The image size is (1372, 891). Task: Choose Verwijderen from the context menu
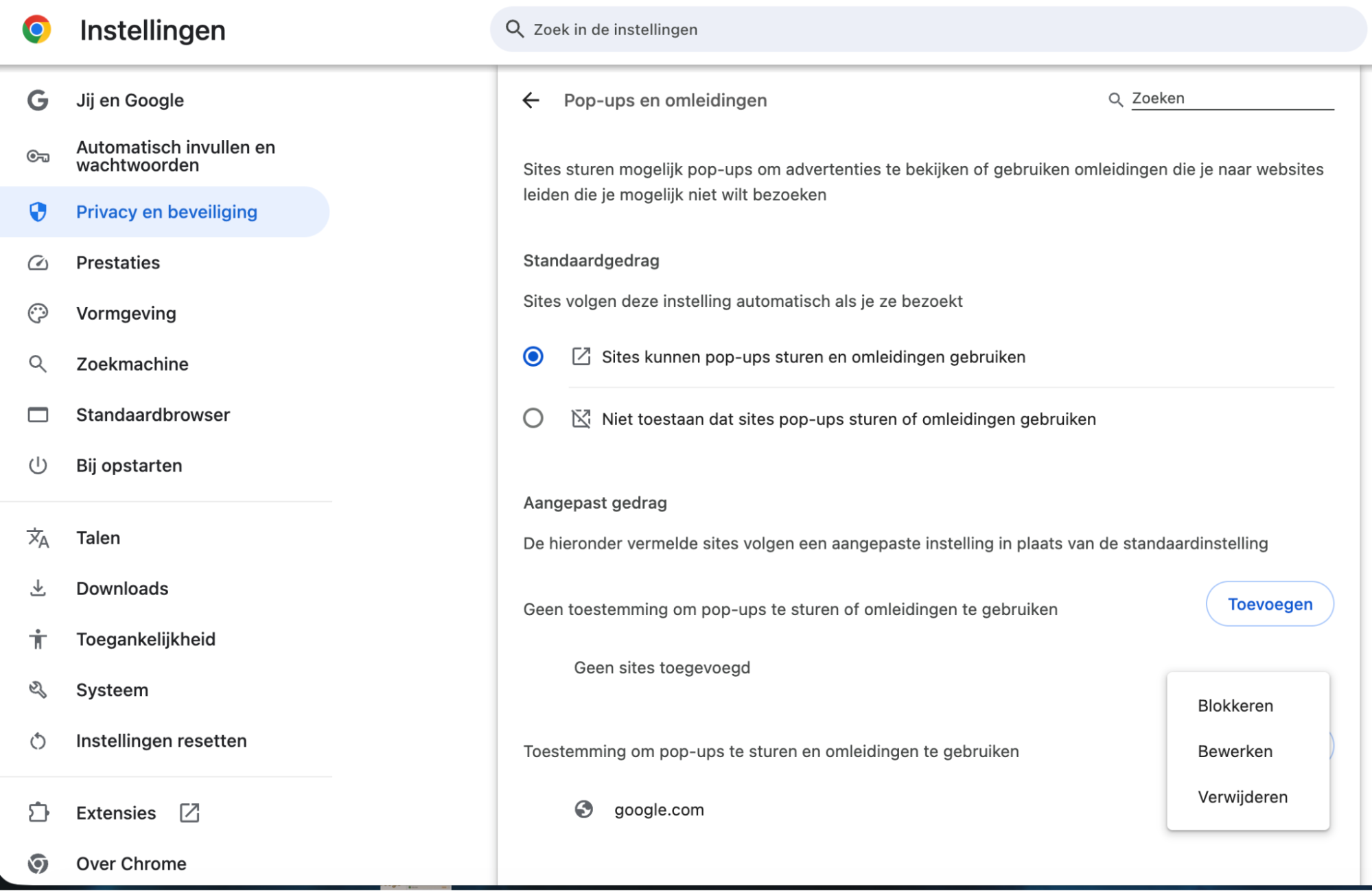pyautogui.click(x=1242, y=797)
